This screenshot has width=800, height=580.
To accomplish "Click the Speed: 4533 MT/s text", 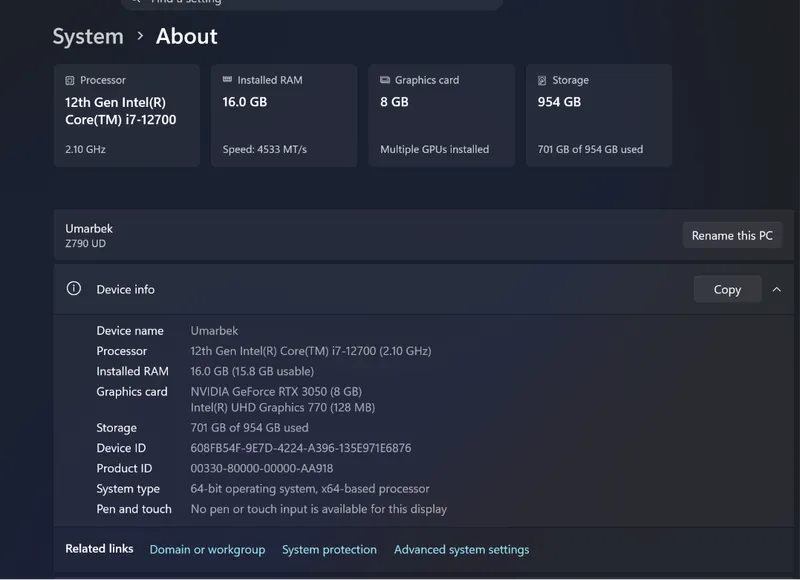I will (264, 149).
